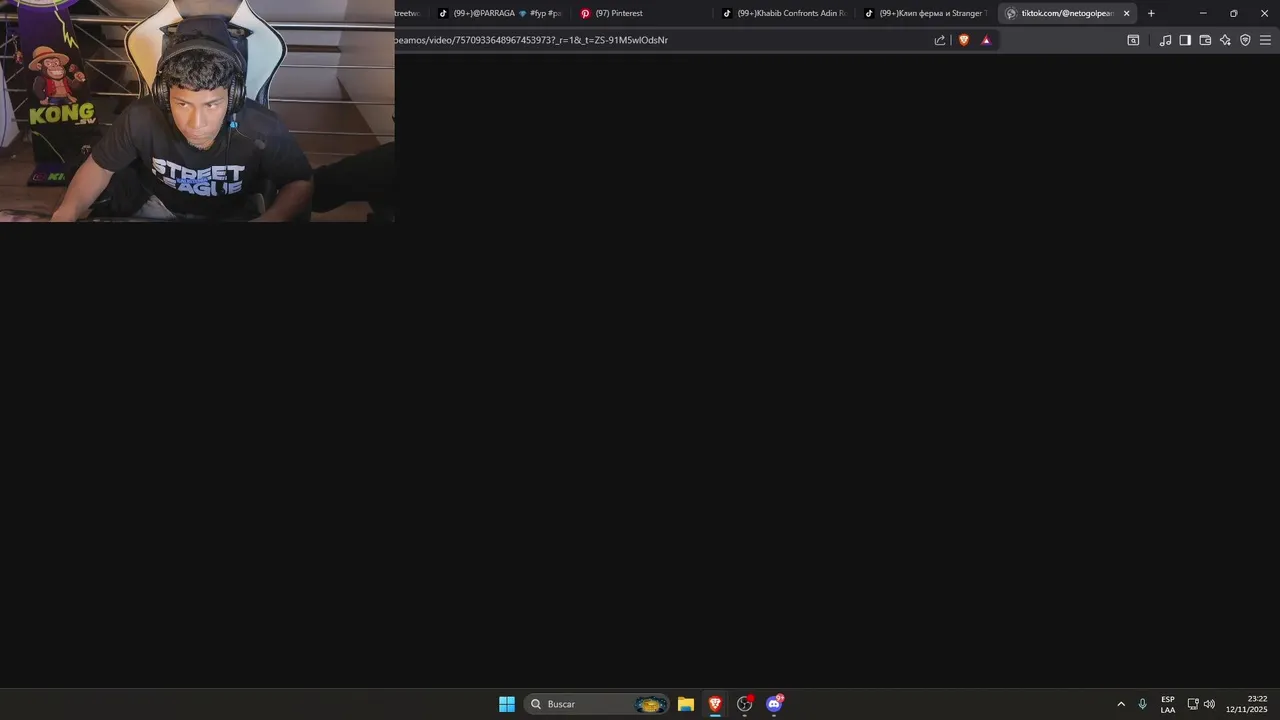1280x720 pixels.
Task: Open Leo AI assistant sparkle icon
Action: (1225, 40)
